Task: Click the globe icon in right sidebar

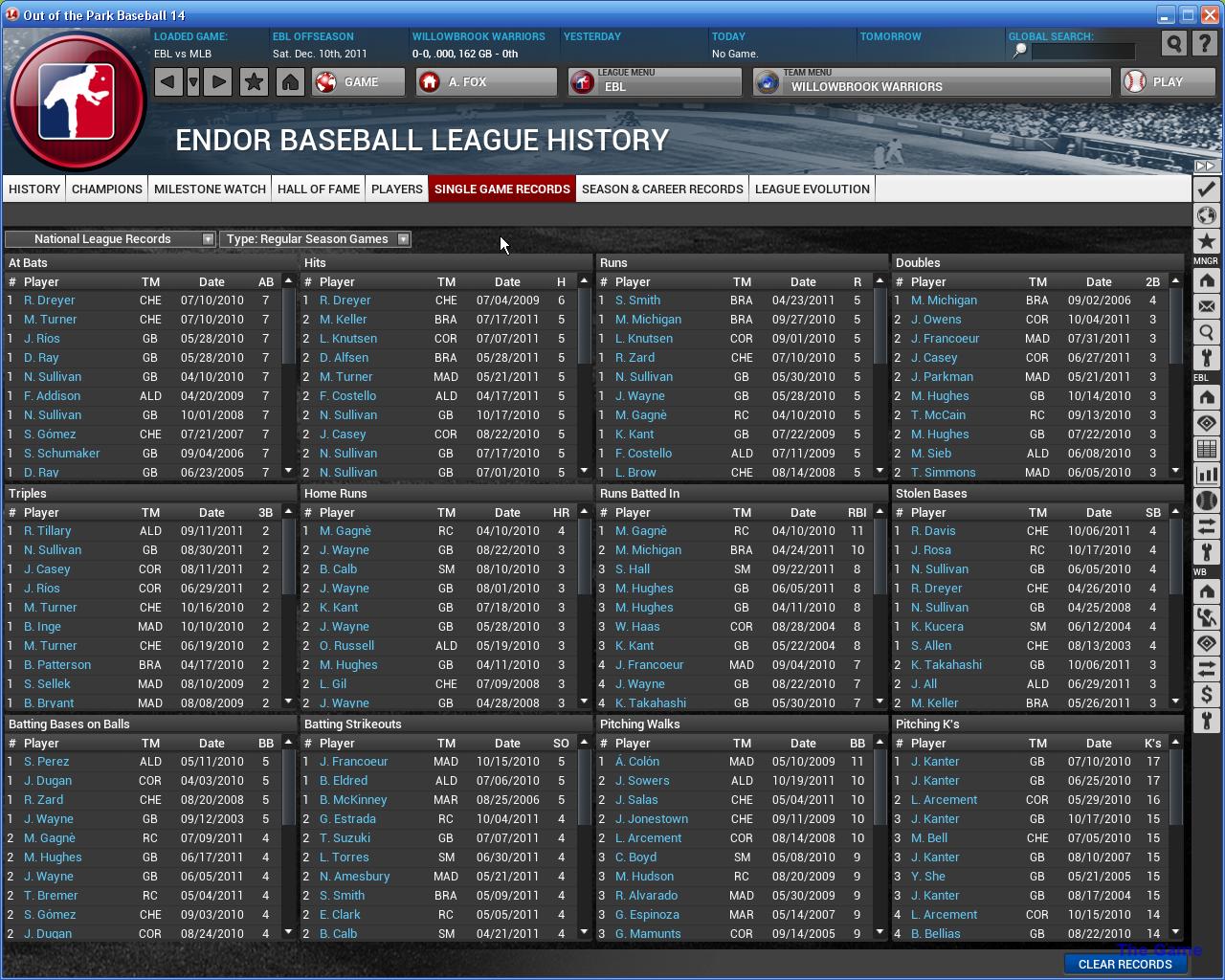Action: [x=1206, y=215]
